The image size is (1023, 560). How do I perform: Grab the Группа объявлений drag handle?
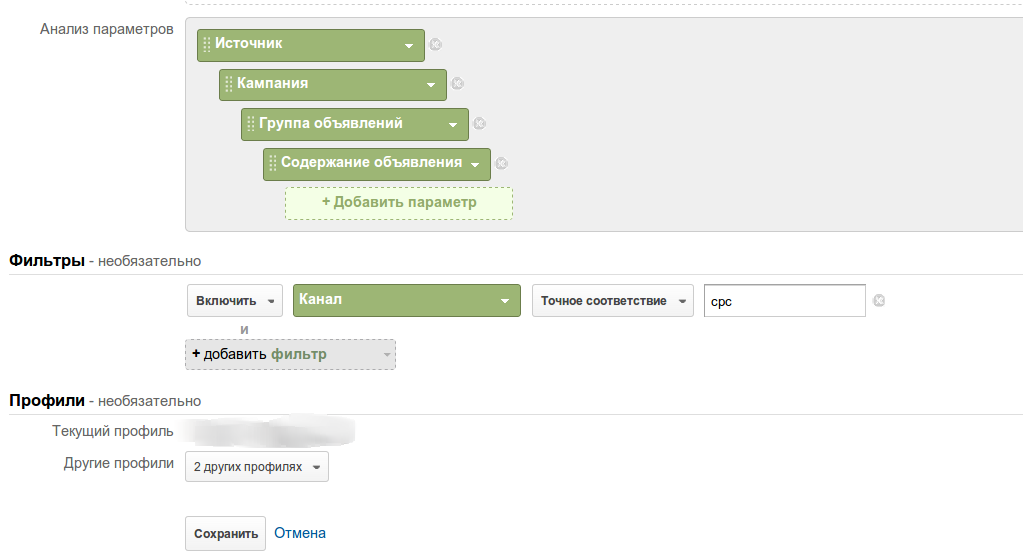[x=251, y=124]
